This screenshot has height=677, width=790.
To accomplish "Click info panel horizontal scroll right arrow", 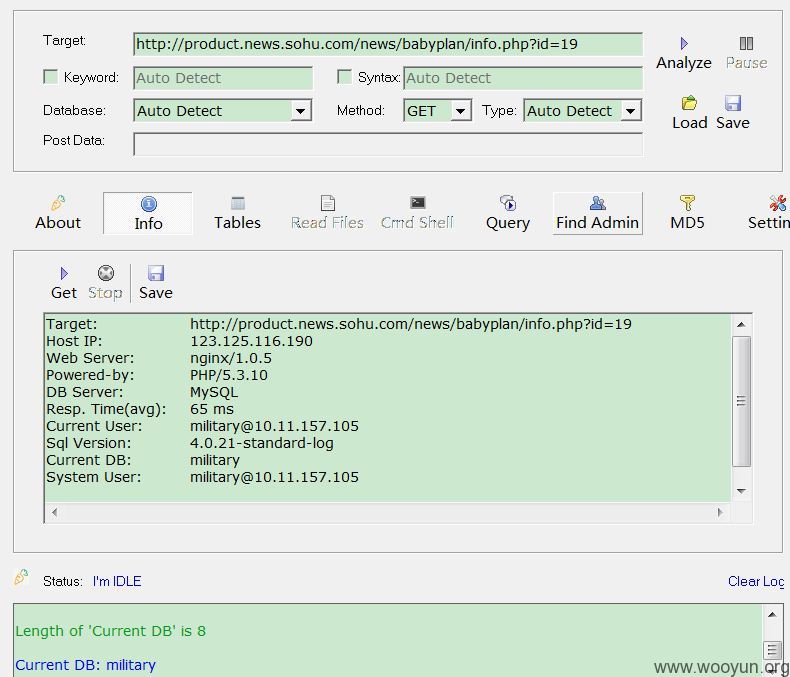I will point(720,512).
